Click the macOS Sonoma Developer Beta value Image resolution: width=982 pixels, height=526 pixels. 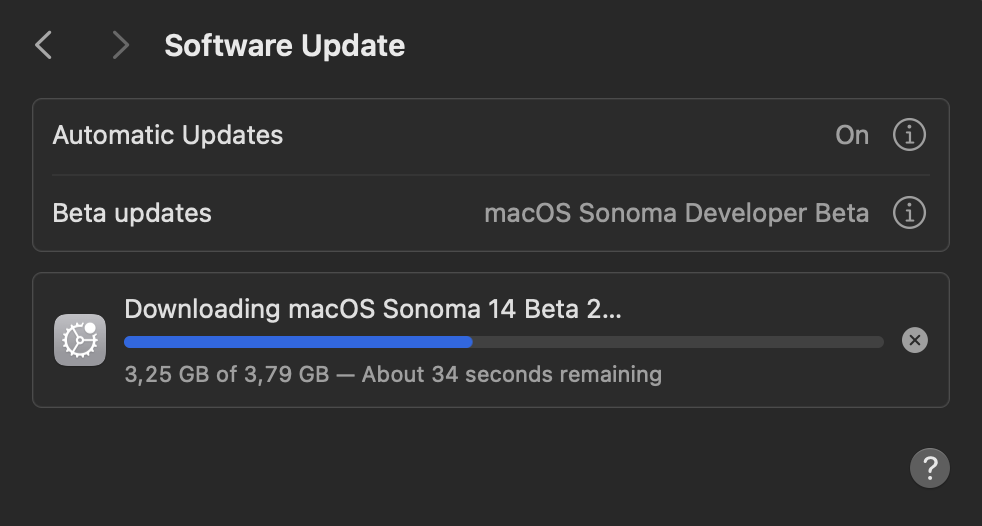pos(676,213)
